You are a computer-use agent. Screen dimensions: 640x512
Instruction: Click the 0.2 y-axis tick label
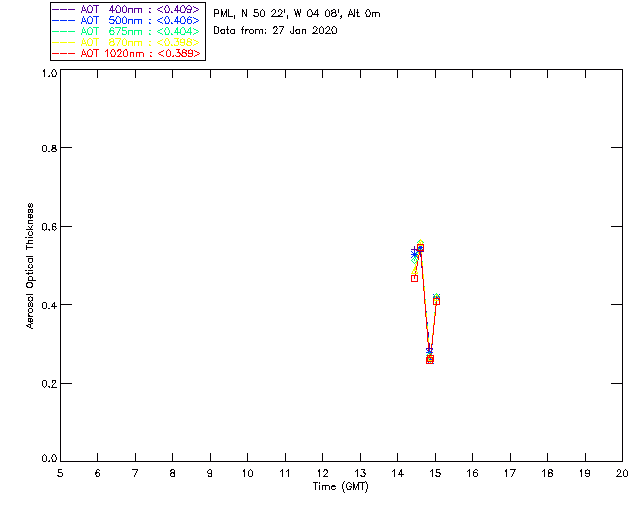click(x=49, y=384)
